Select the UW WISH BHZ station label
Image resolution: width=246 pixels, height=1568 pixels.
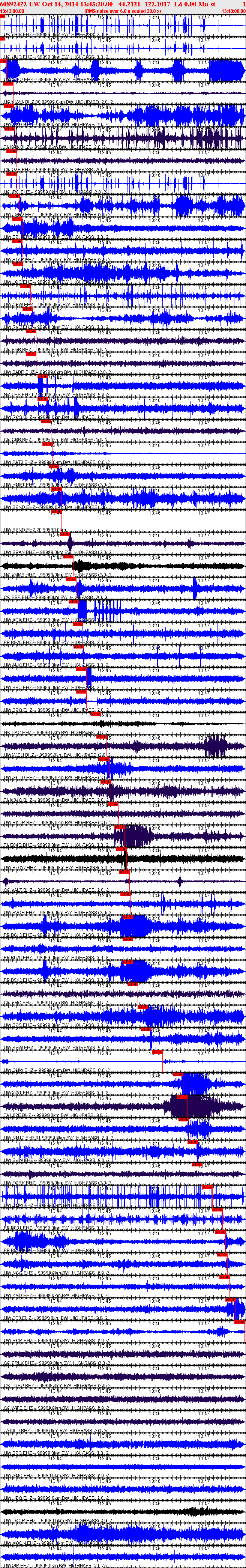(x=57, y=755)
